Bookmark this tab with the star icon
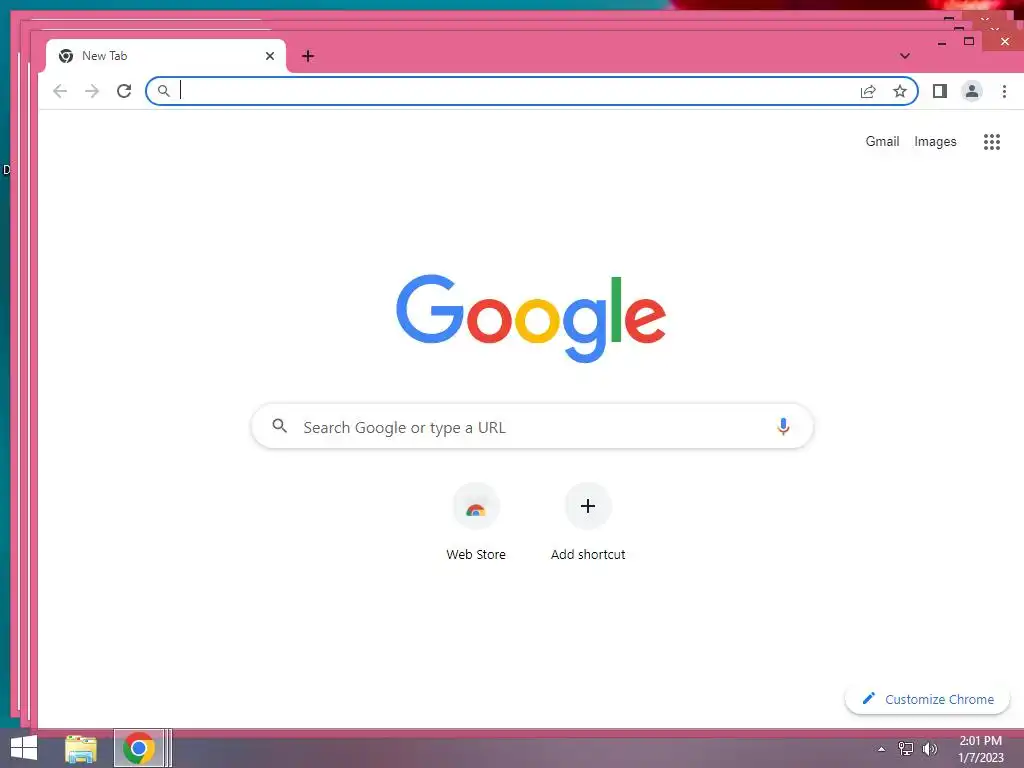Viewport: 1024px width, 768px height. pos(900,91)
